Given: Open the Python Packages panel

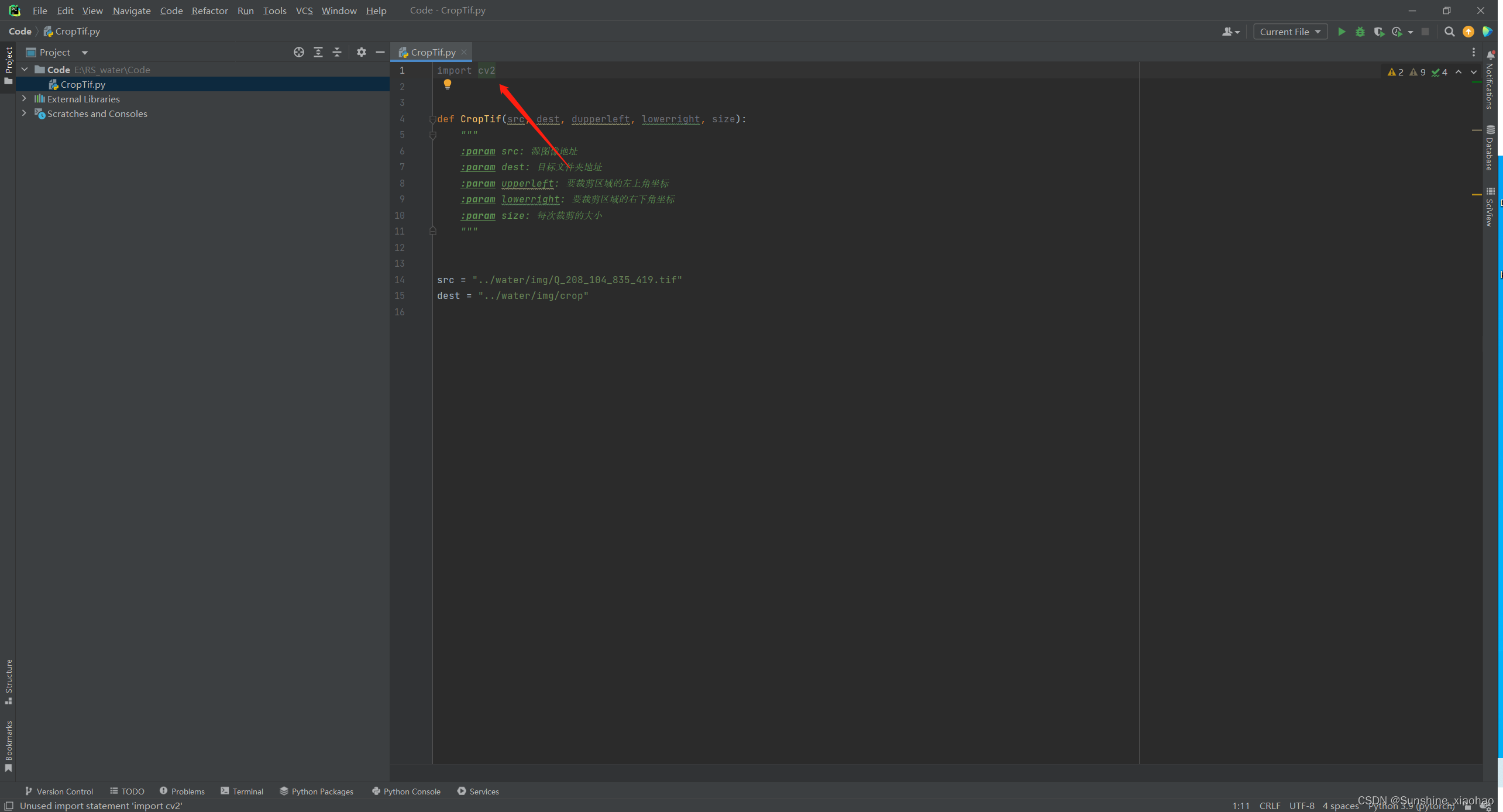Looking at the screenshot, I should click(317, 791).
